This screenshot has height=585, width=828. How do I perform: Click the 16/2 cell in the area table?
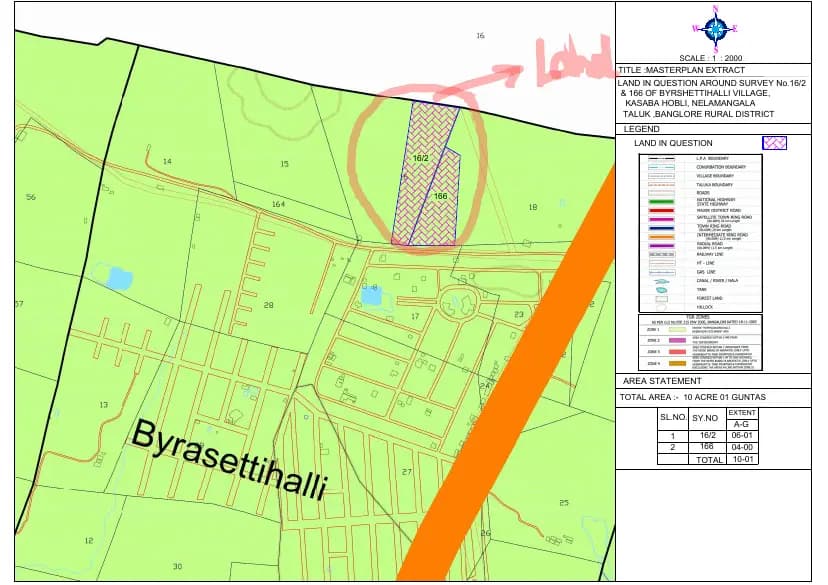(708, 436)
